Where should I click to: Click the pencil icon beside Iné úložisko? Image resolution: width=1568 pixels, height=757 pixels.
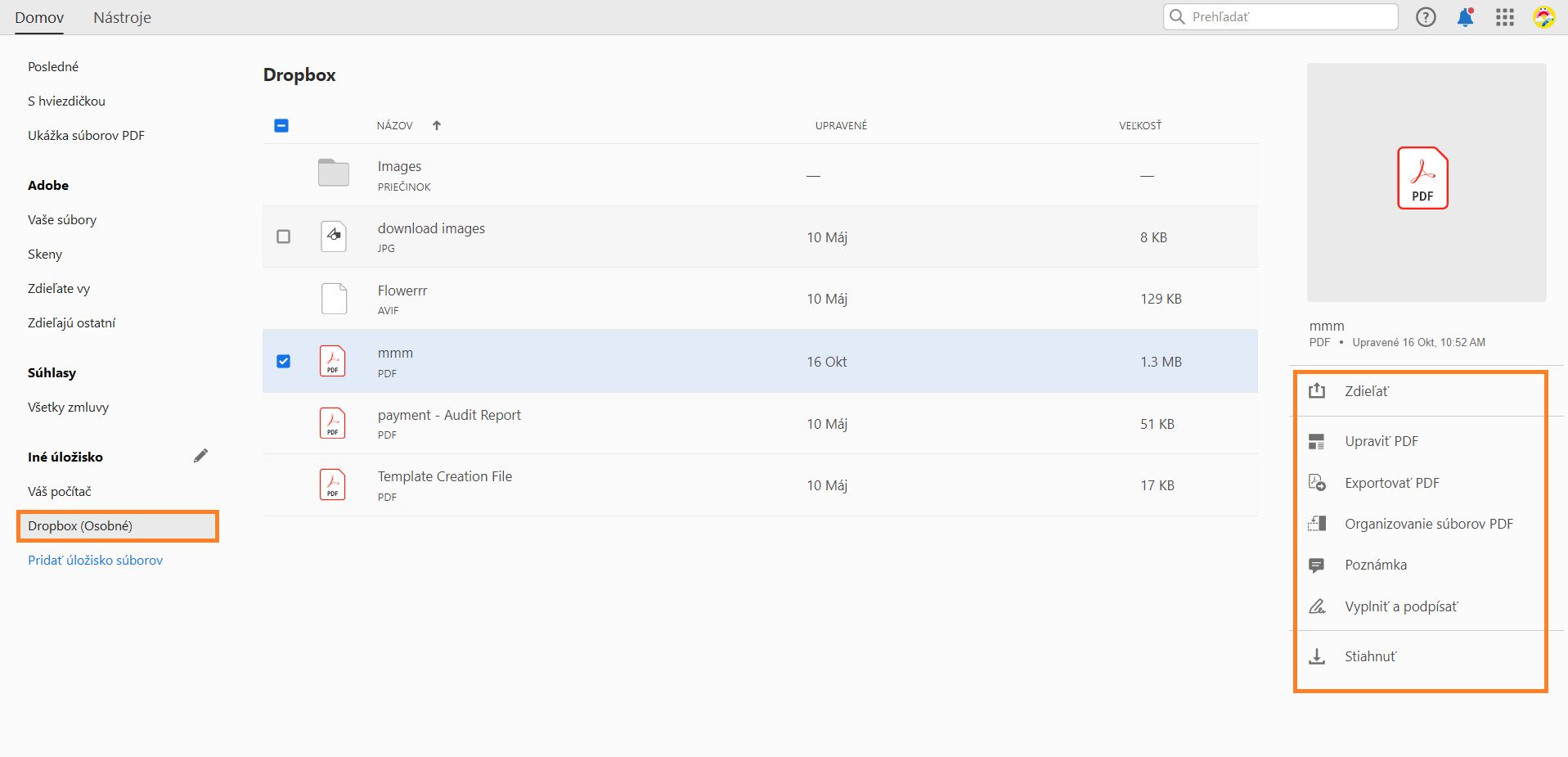pos(200,456)
